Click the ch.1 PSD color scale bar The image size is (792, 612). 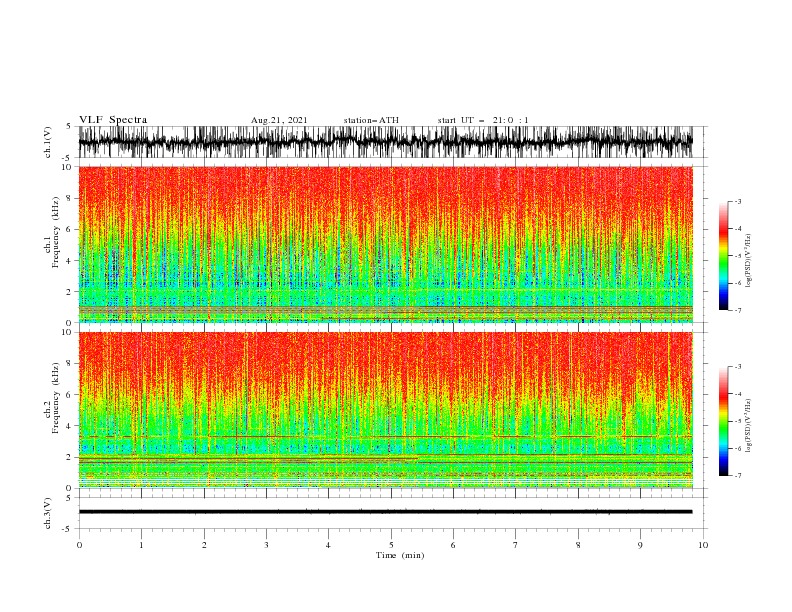(x=723, y=256)
